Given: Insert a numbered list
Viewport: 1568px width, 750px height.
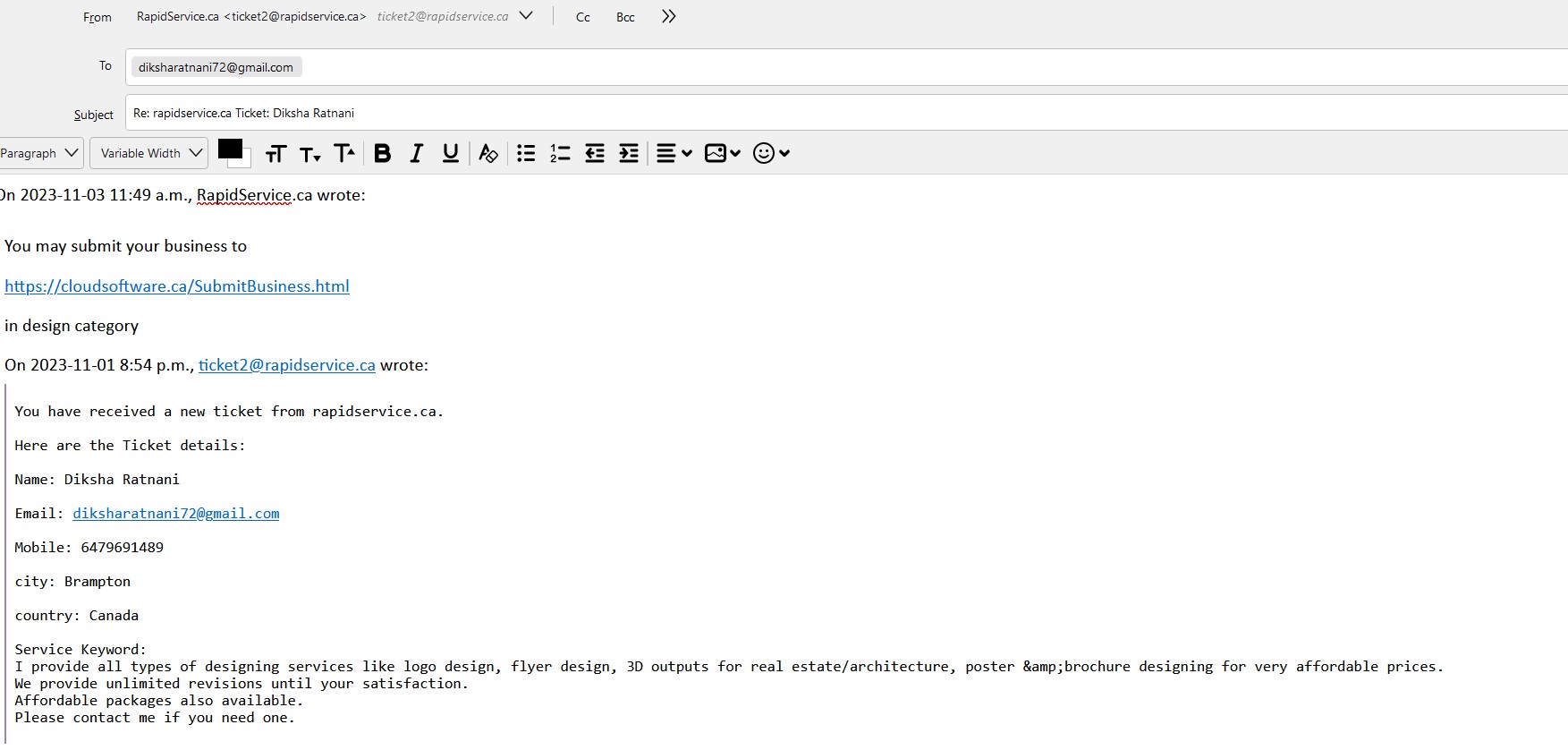Looking at the screenshot, I should [560, 153].
